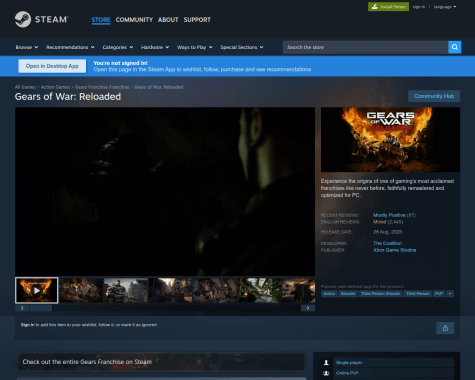This screenshot has width=475, height=380.
Task: Select the fourth screenshot thumbnail
Action: 170,290
